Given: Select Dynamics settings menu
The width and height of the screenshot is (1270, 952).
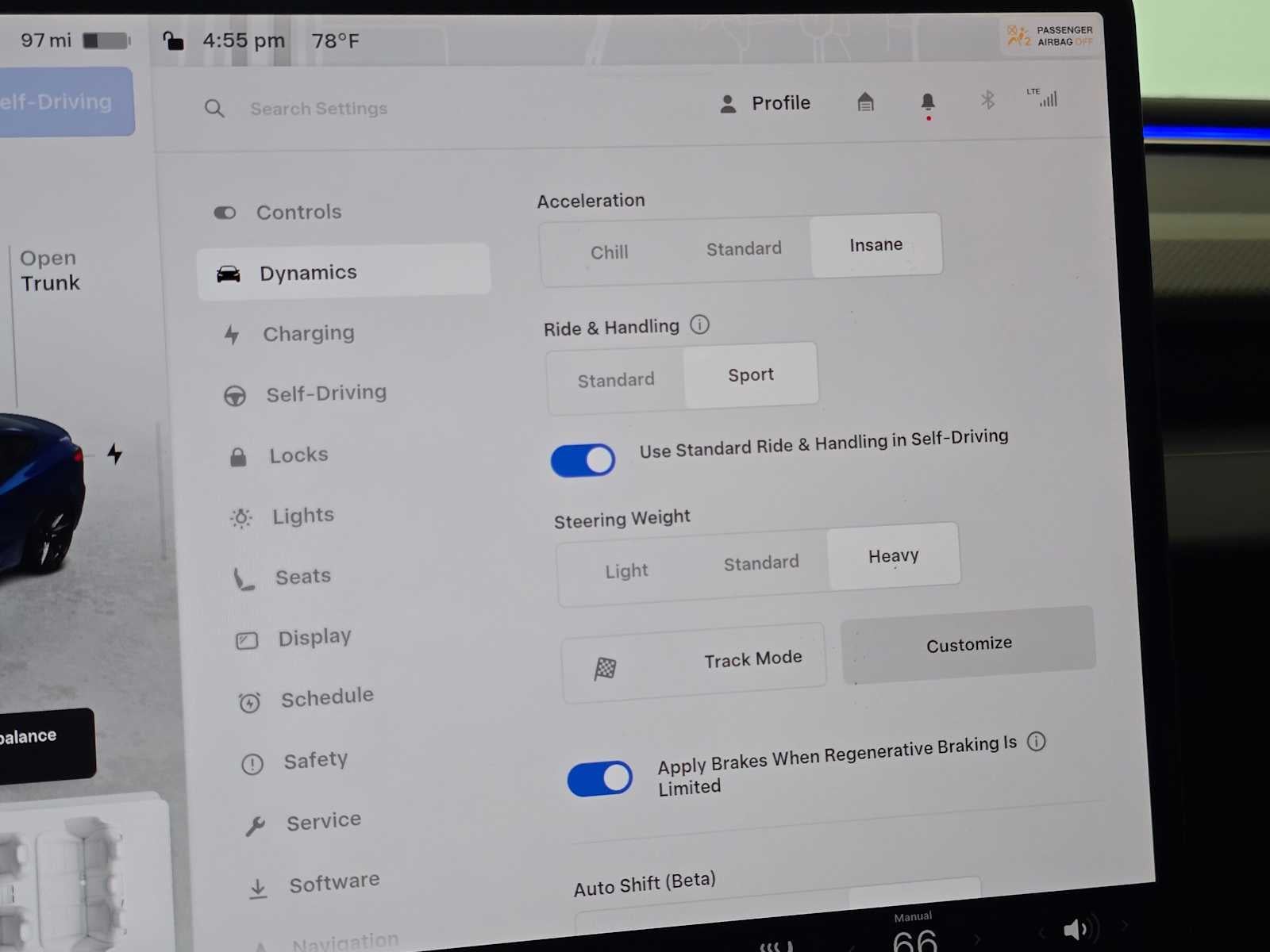Looking at the screenshot, I should [x=344, y=272].
